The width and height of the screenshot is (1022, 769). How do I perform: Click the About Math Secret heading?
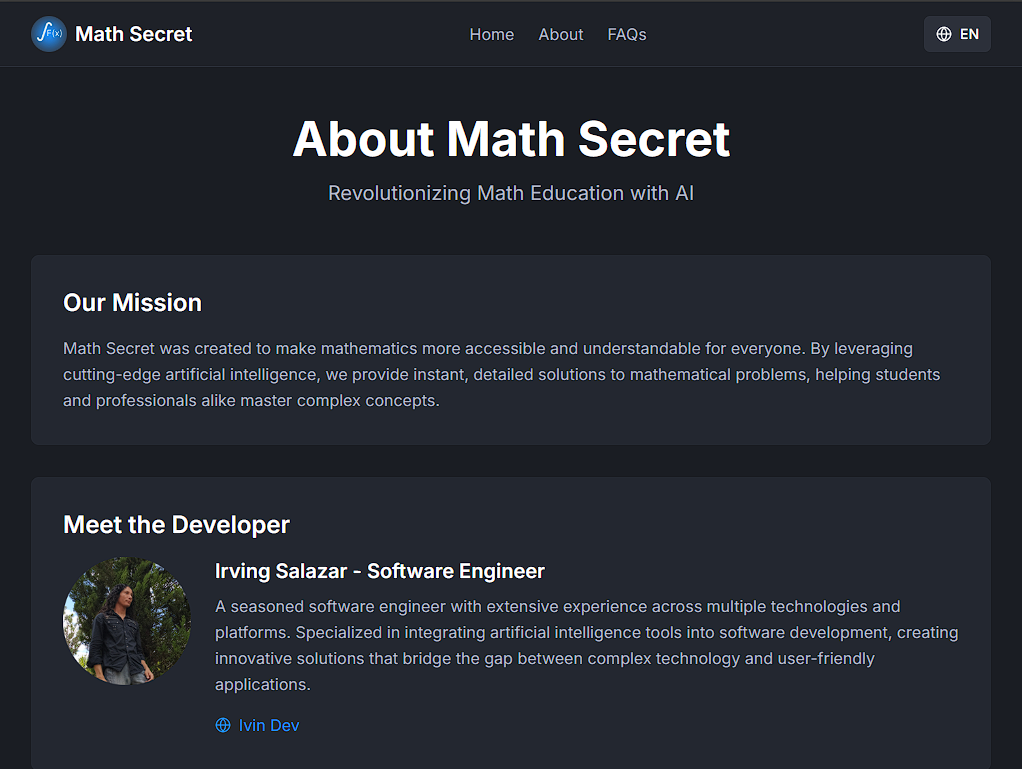click(511, 139)
